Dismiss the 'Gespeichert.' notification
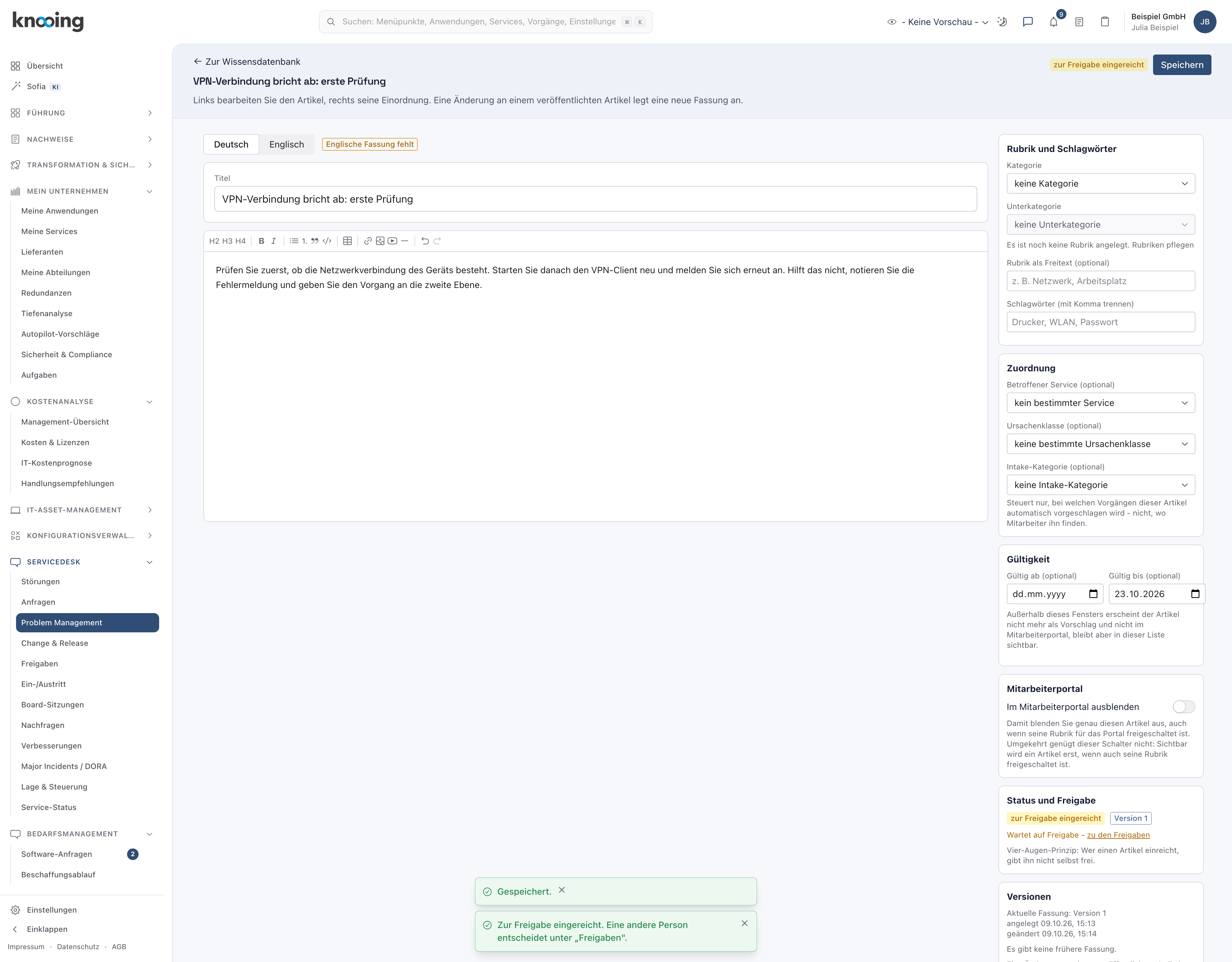Screen dimensions: 1232x962 (x=561, y=890)
